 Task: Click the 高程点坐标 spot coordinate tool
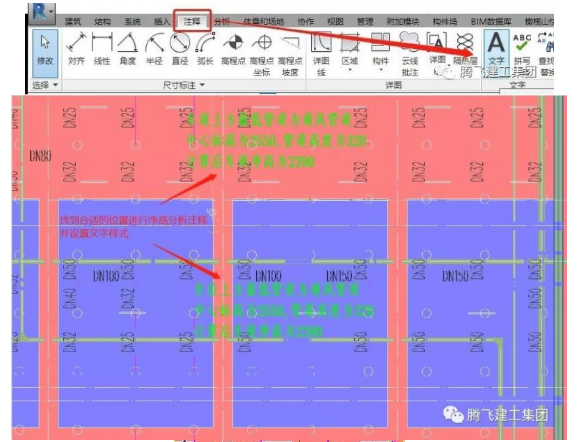pyautogui.click(x=262, y=55)
